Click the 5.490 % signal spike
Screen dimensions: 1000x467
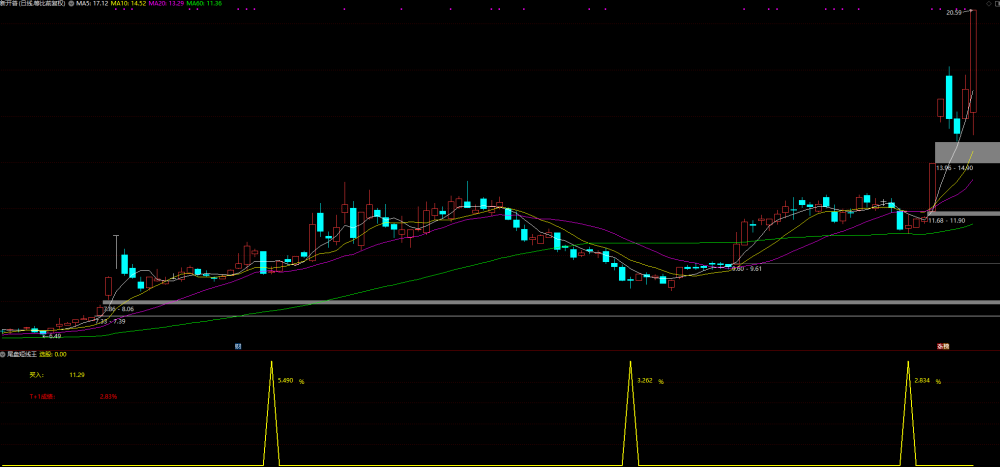272,413
